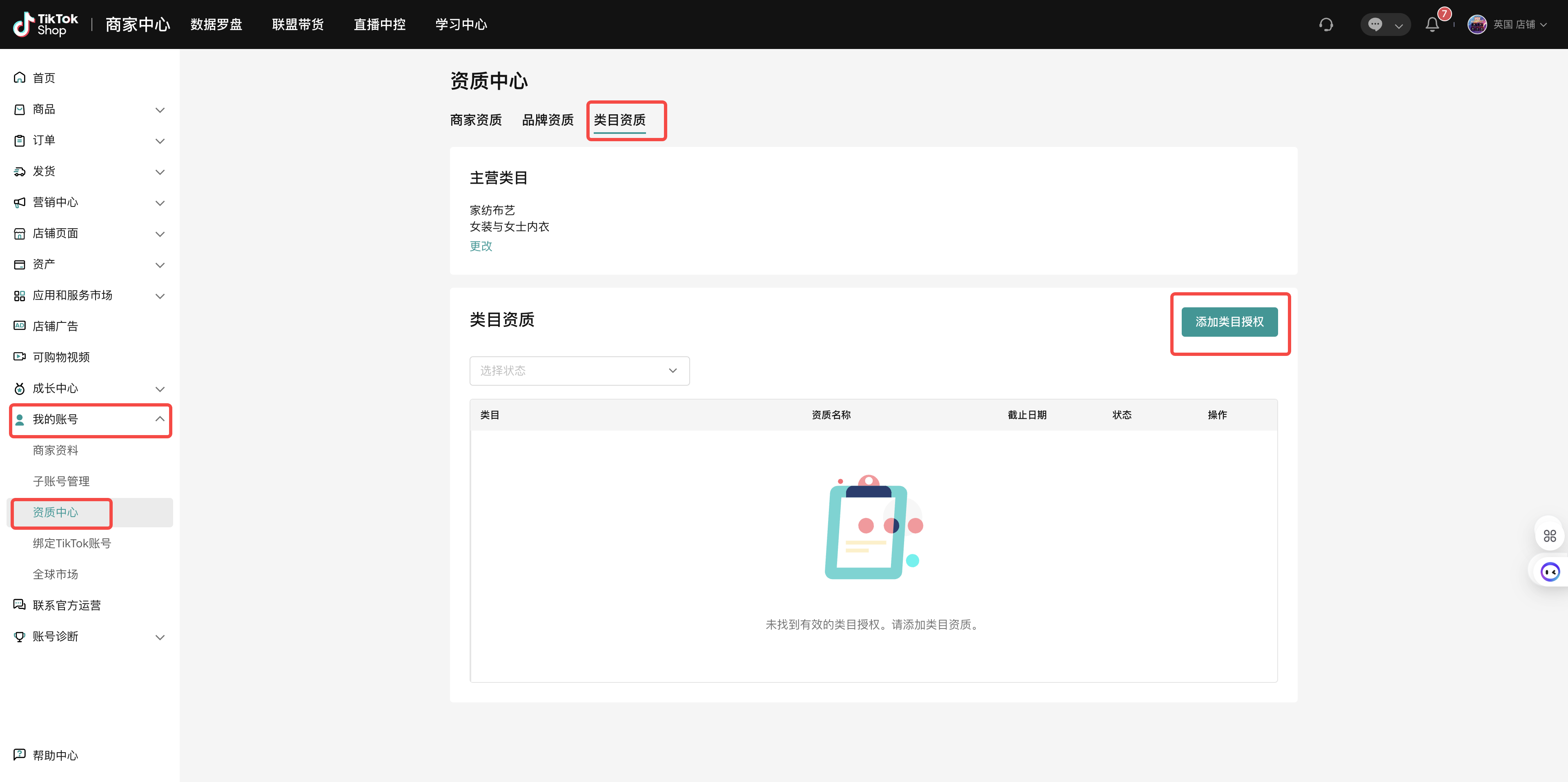Open 数据罗盘 in top navigation
This screenshot has width=1568, height=782.
(216, 24)
